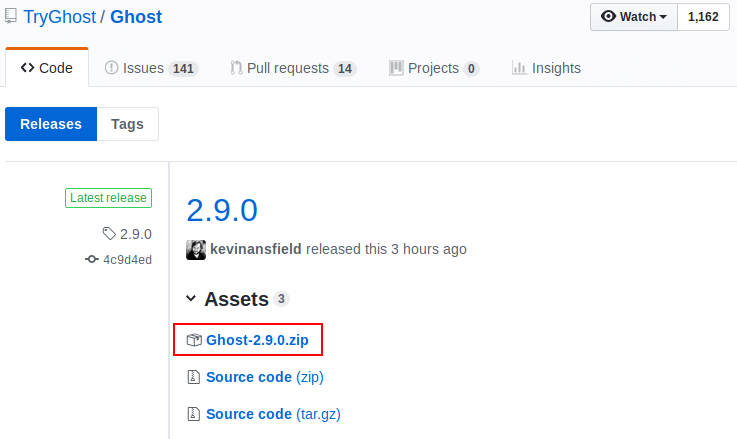The image size is (737, 439).
Task: Click the Assets heading
Action: [236, 299]
